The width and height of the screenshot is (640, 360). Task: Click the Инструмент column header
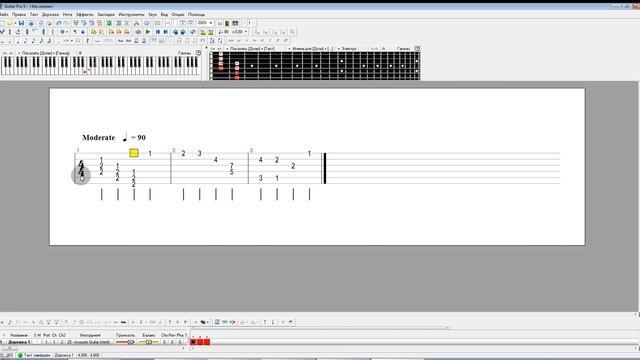coord(90,335)
